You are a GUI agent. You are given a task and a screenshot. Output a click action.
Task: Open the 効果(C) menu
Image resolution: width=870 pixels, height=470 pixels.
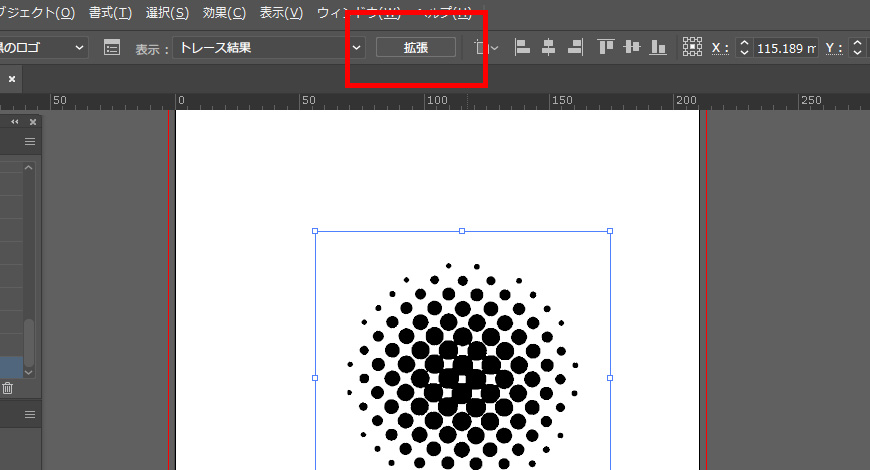(224, 12)
